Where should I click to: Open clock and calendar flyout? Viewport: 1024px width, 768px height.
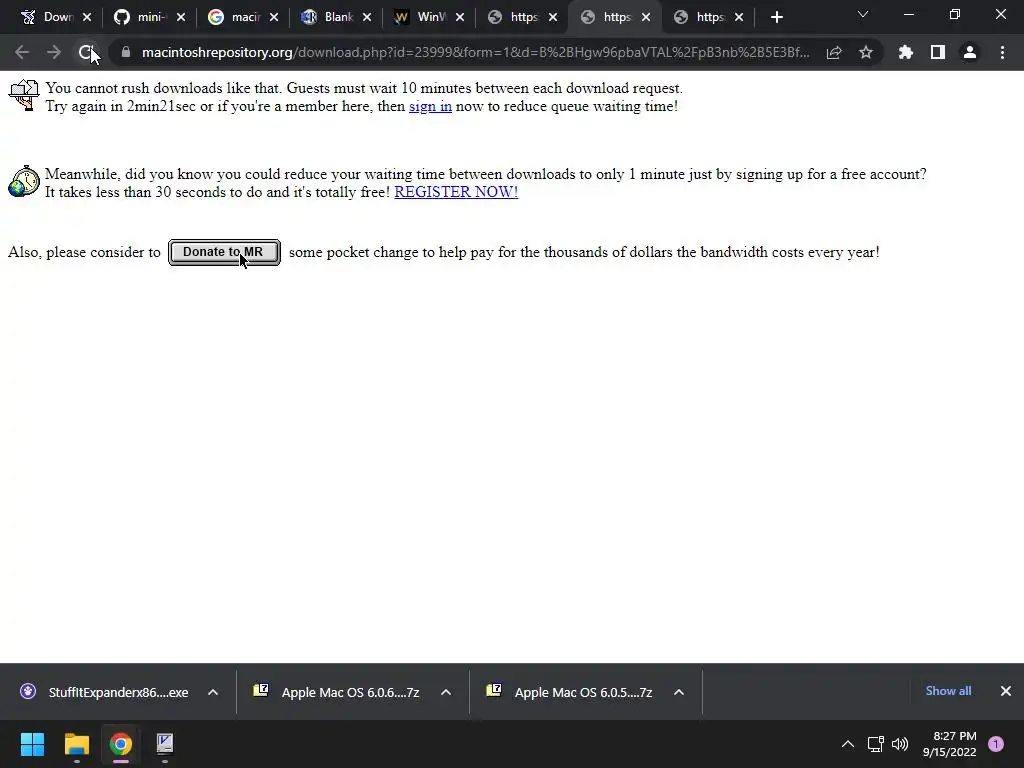coord(950,744)
